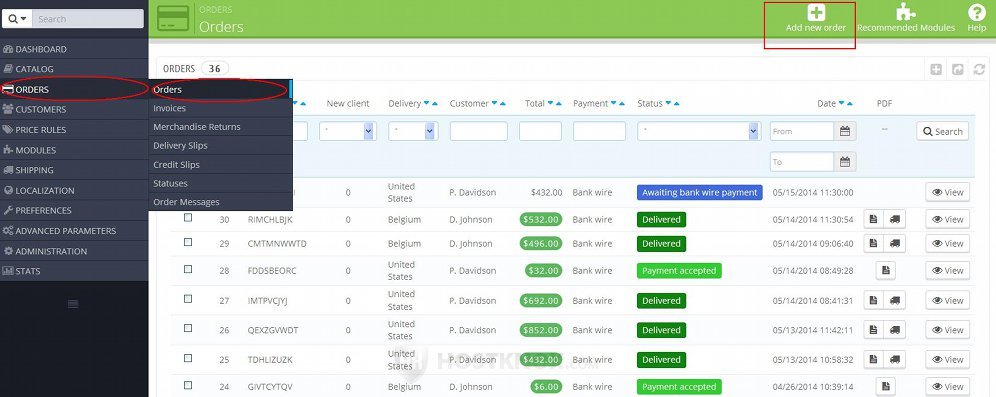This screenshot has width=996, height=397.
Task: Open delivery slip truck icon for order 30
Action: (895, 219)
